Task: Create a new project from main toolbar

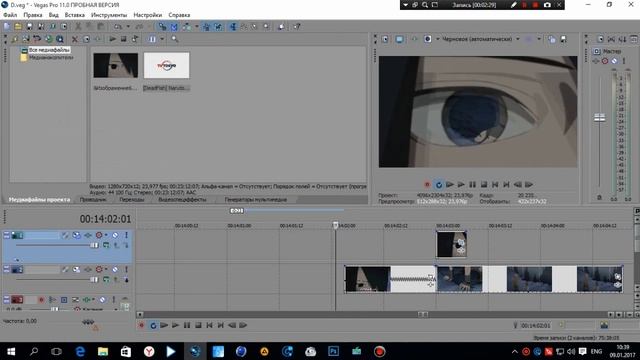Action: pyautogui.click(x=6, y=27)
